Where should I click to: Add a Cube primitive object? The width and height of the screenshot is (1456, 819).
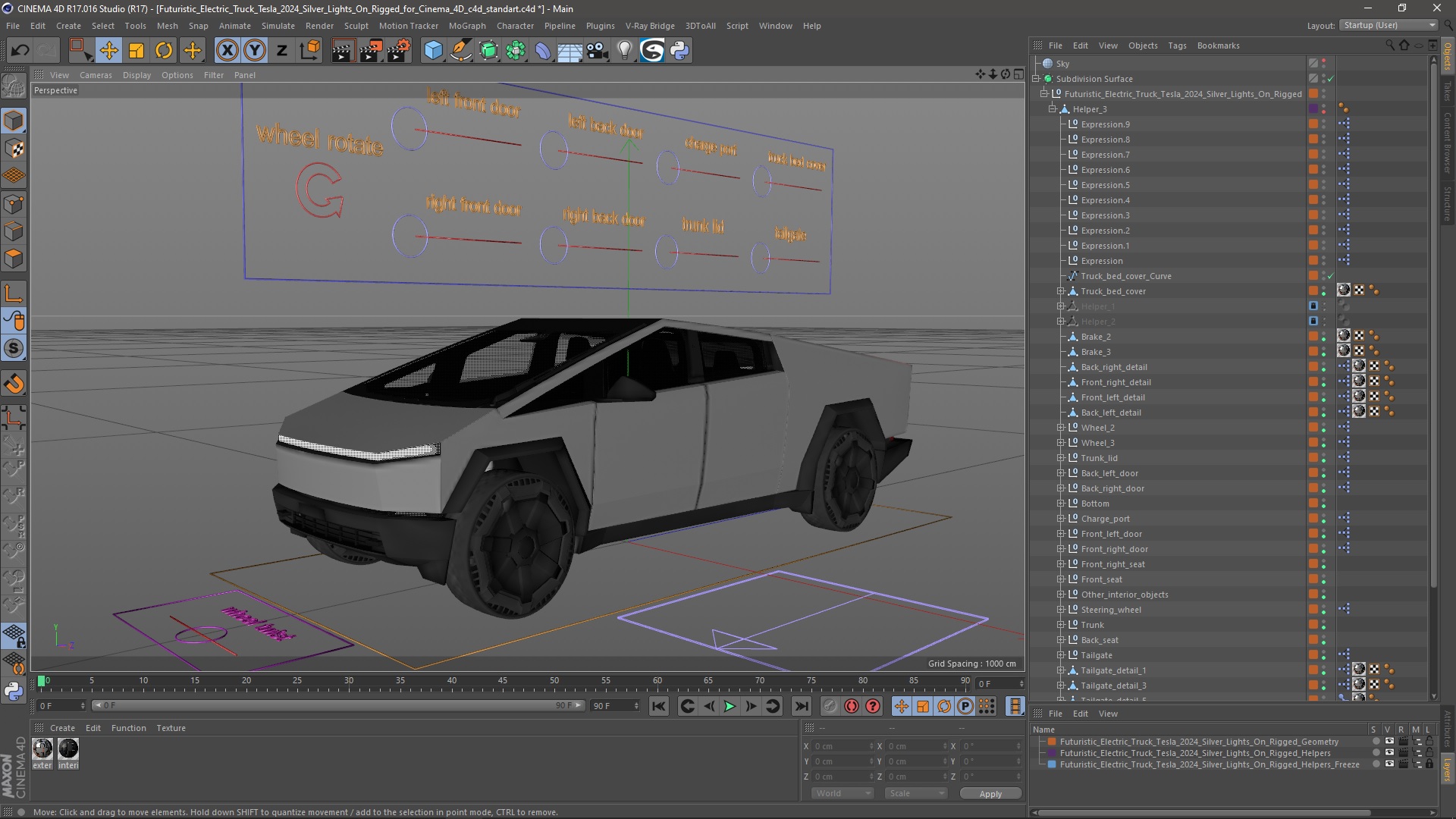tap(433, 51)
